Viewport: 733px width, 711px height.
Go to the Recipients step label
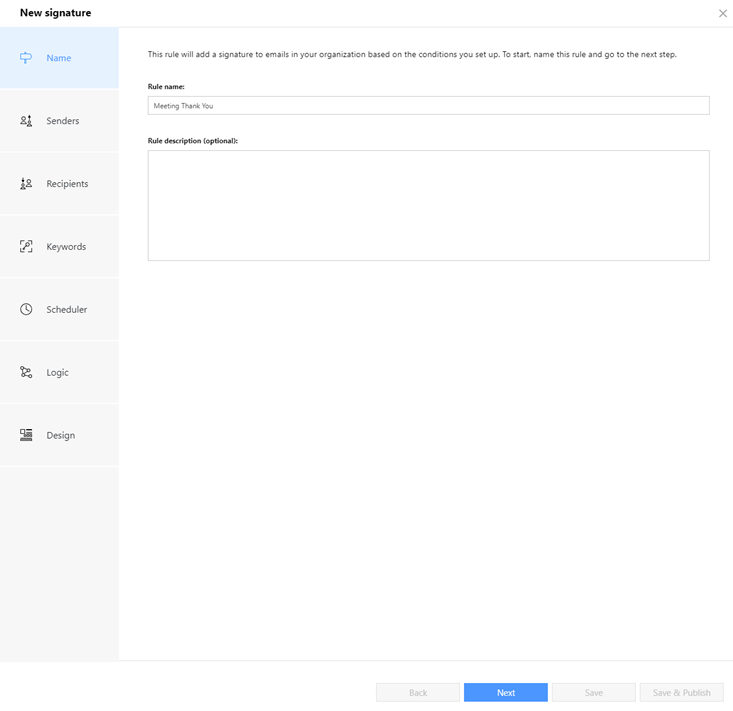(x=67, y=184)
